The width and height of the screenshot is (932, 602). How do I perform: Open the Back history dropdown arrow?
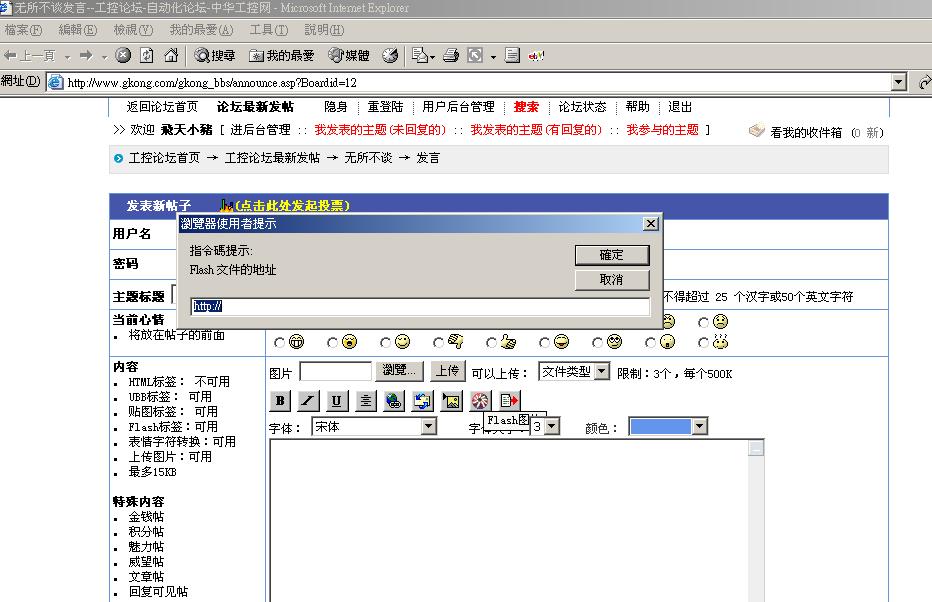[x=67, y=57]
